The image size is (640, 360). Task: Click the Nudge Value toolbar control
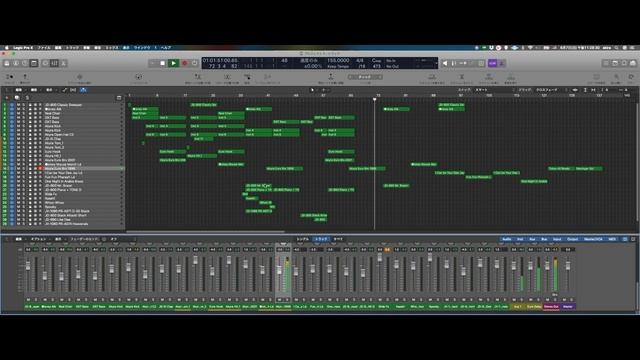[365, 77]
